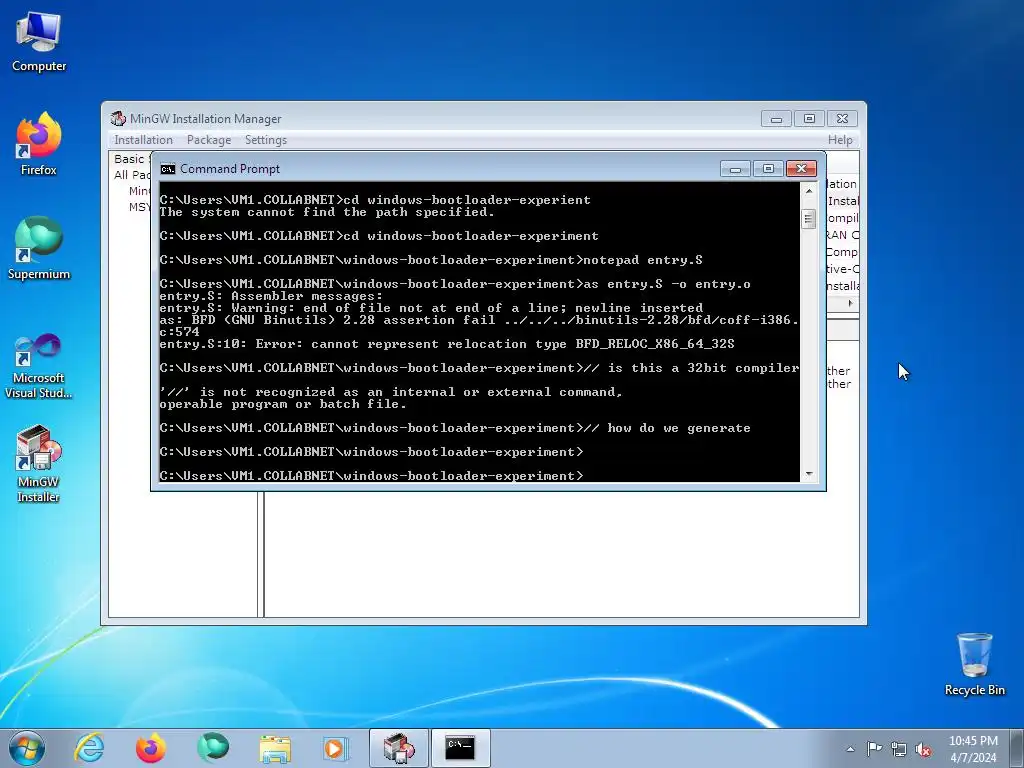This screenshot has width=1024, height=768.
Task: Open the Help menu in MinGW
Action: tap(840, 140)
